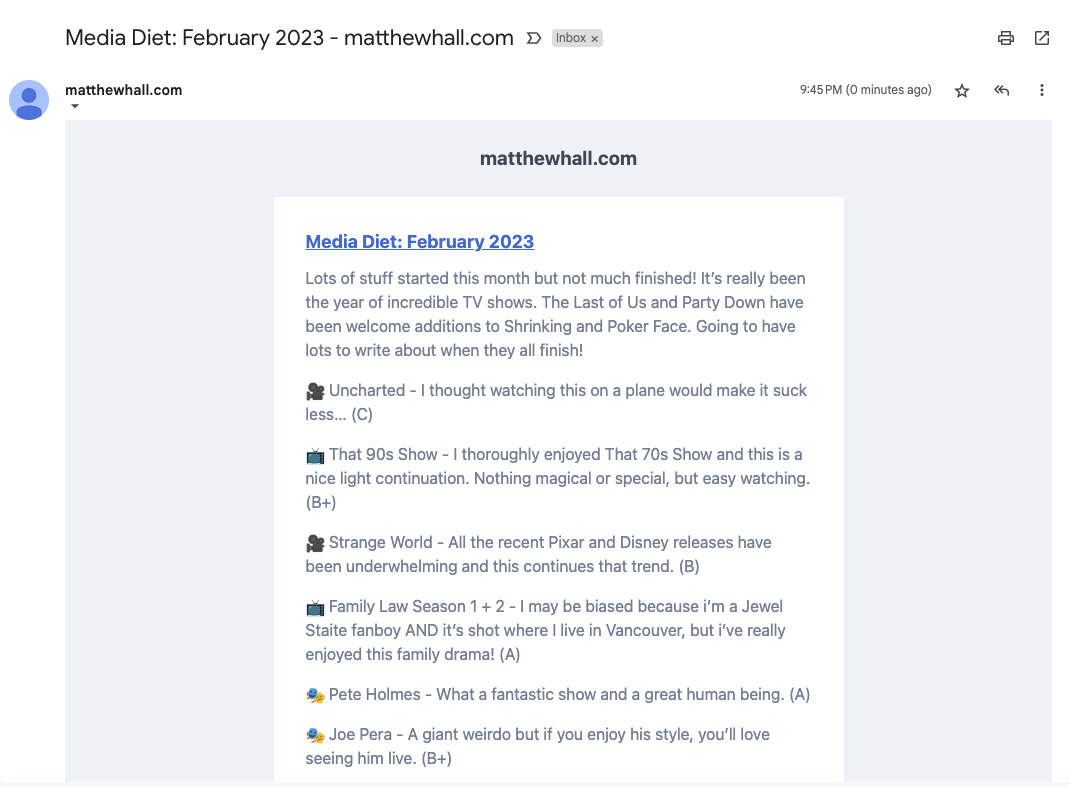Toggle the importance marker beside the subject
This screenshot has width=1070, height=787.
pos(534,38)
